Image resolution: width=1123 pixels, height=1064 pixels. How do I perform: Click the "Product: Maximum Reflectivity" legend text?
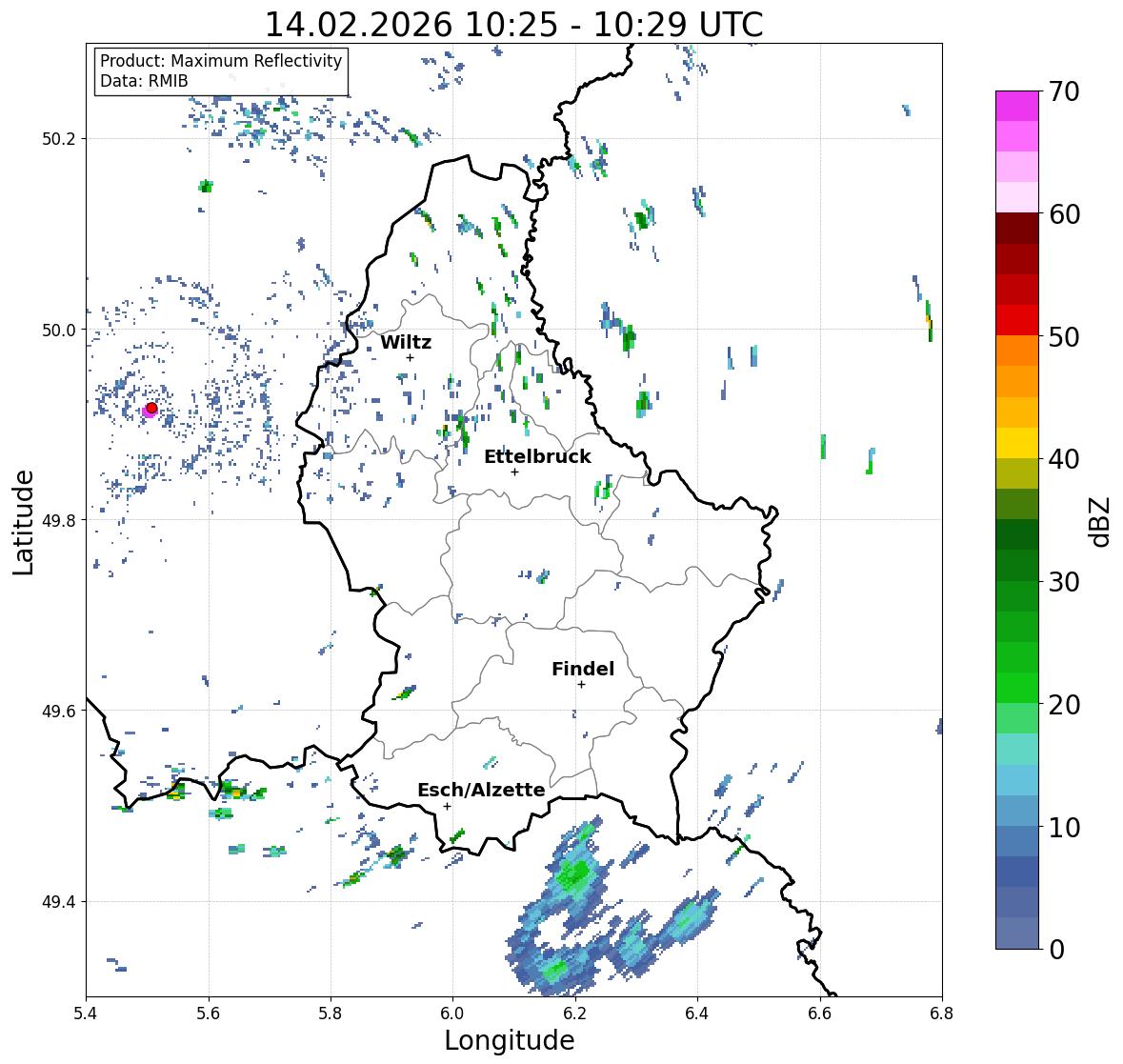(x=221, y=61)
